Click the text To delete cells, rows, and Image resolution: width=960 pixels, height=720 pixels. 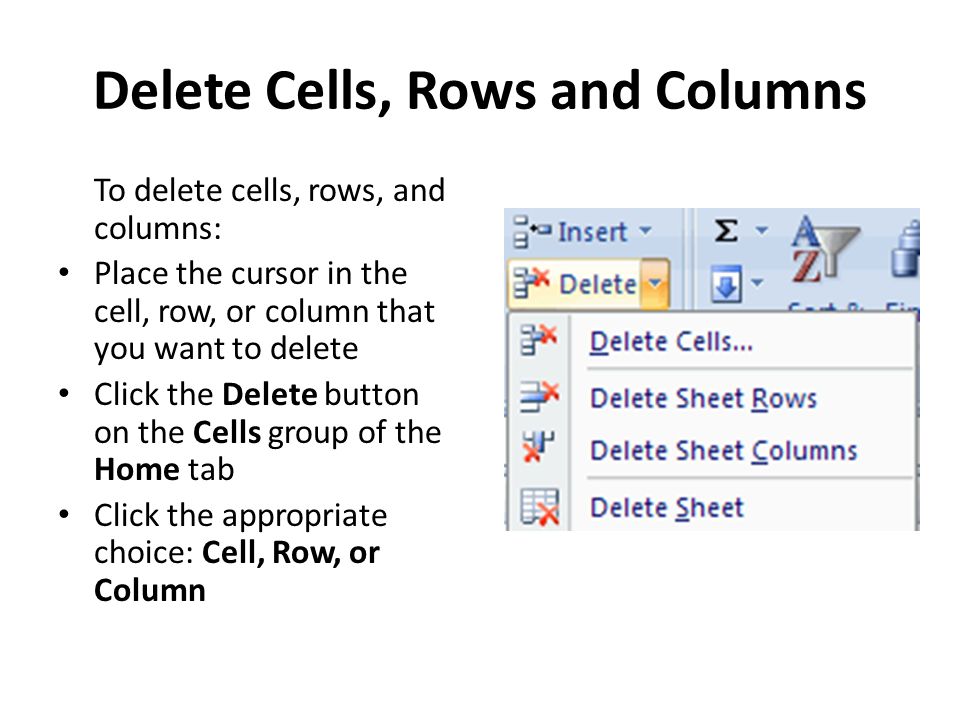point(269,190)
